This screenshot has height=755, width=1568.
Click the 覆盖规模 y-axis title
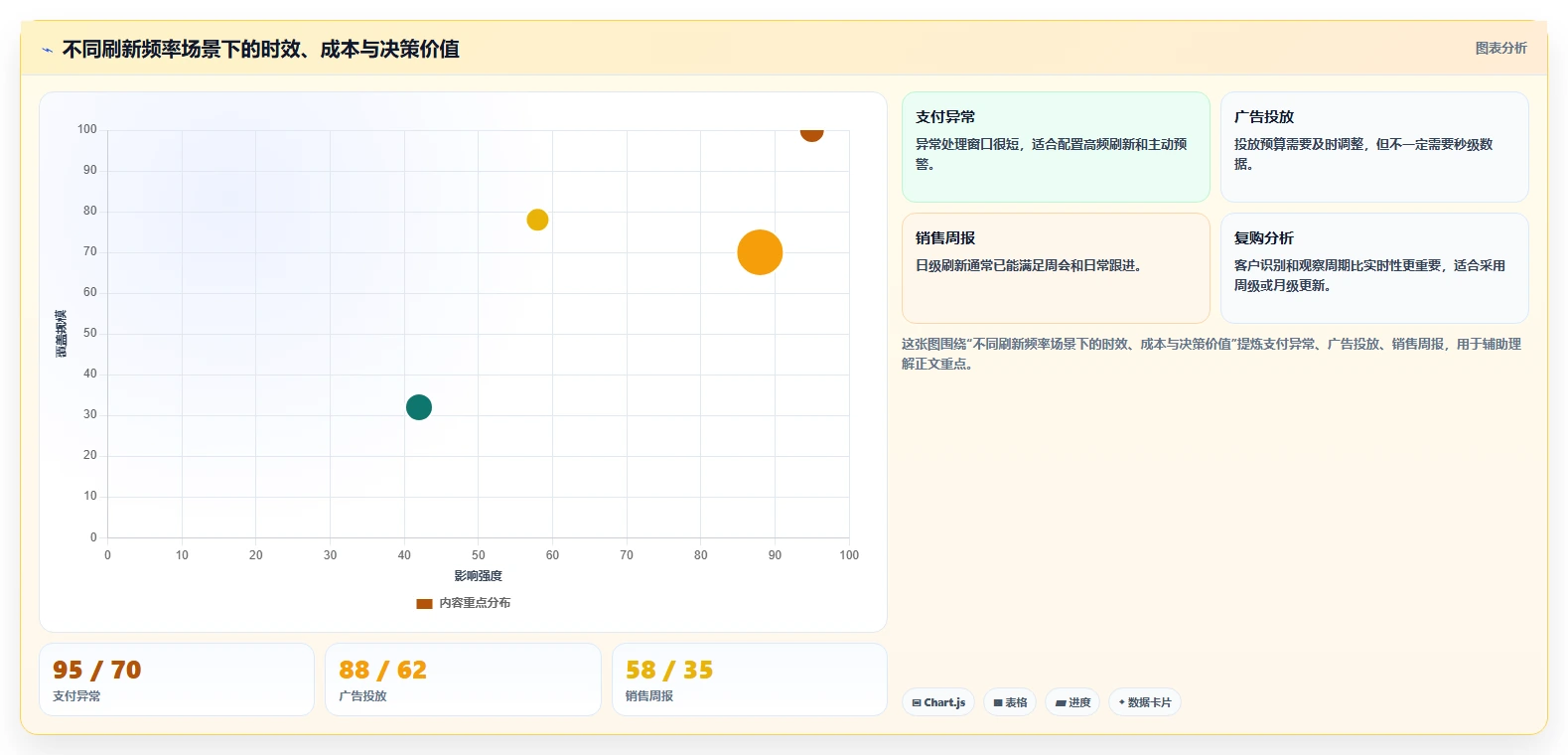(x=62, y=334)
